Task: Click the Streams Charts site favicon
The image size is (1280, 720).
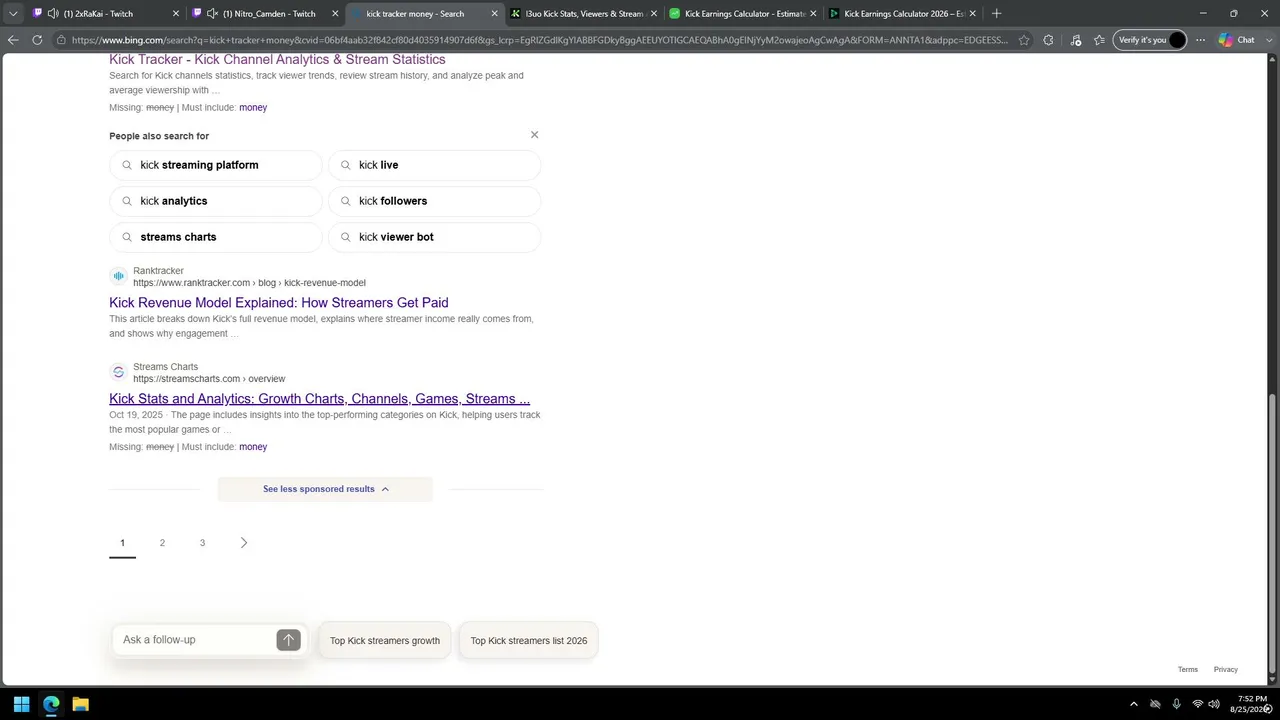Action: [x=118, y=372]
